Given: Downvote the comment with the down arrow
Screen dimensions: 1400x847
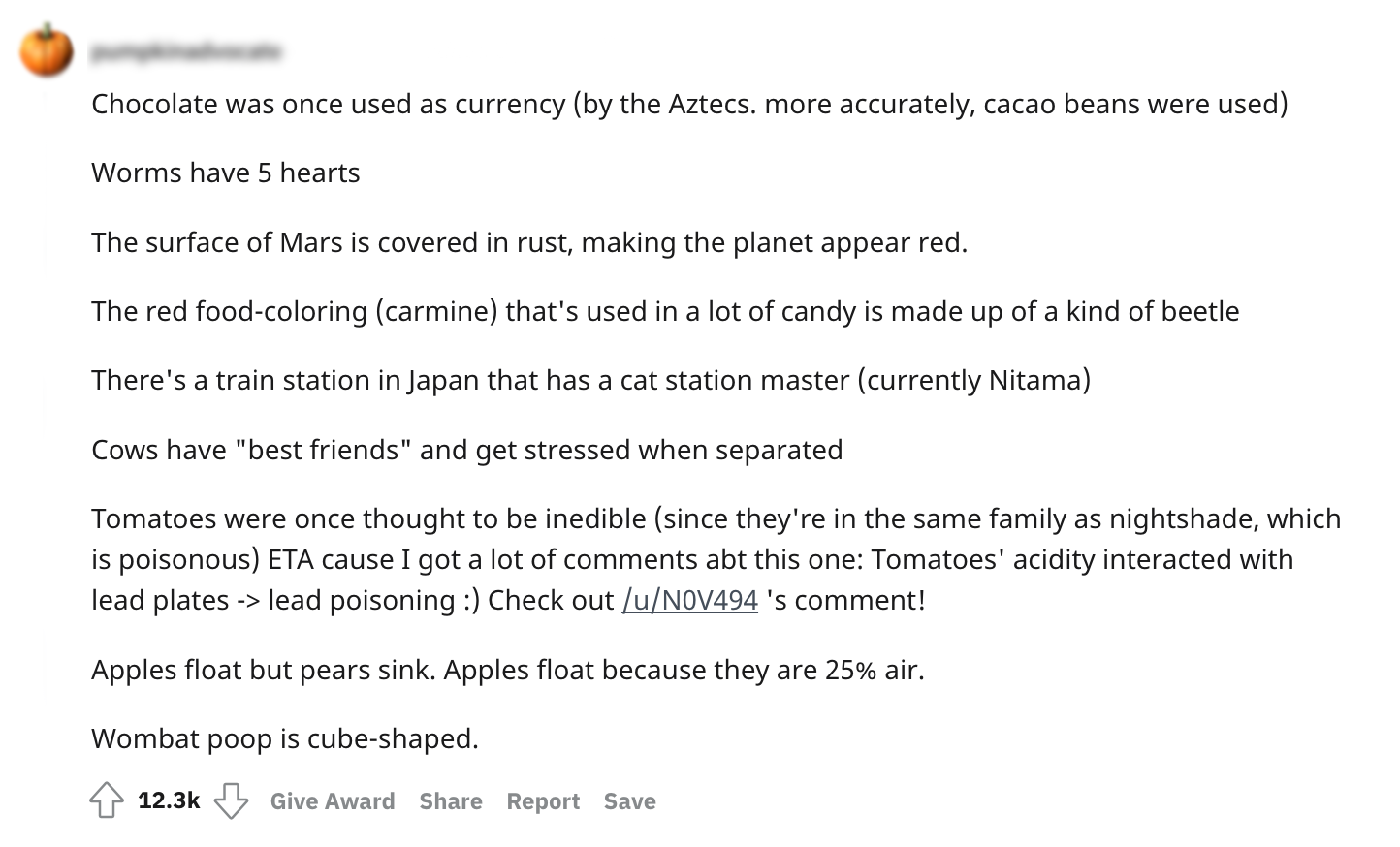Looking at the screenshot, I should tap(231, 800).
